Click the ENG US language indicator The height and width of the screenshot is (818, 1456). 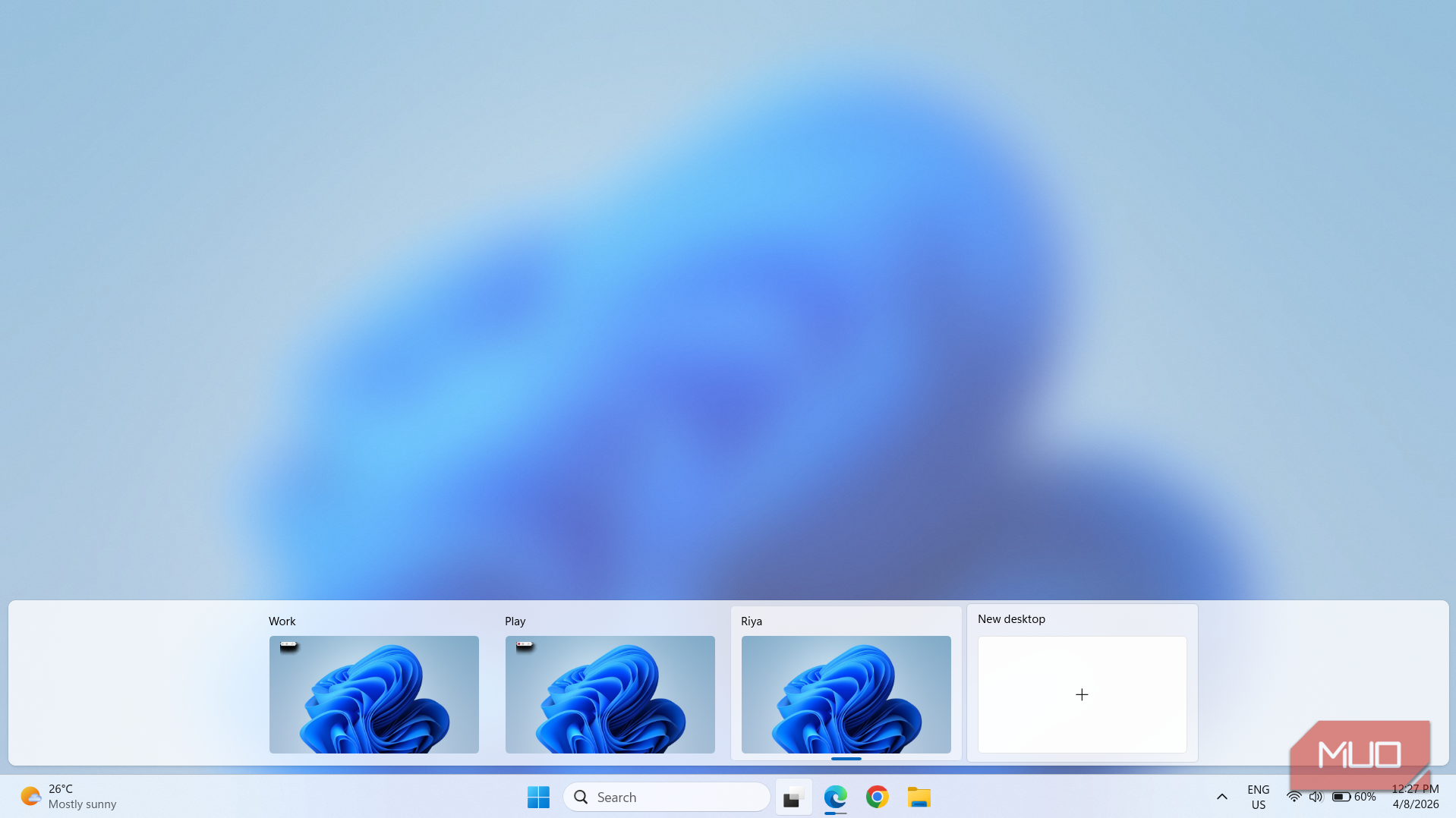pyautogui.click(x=1259, y=797)
